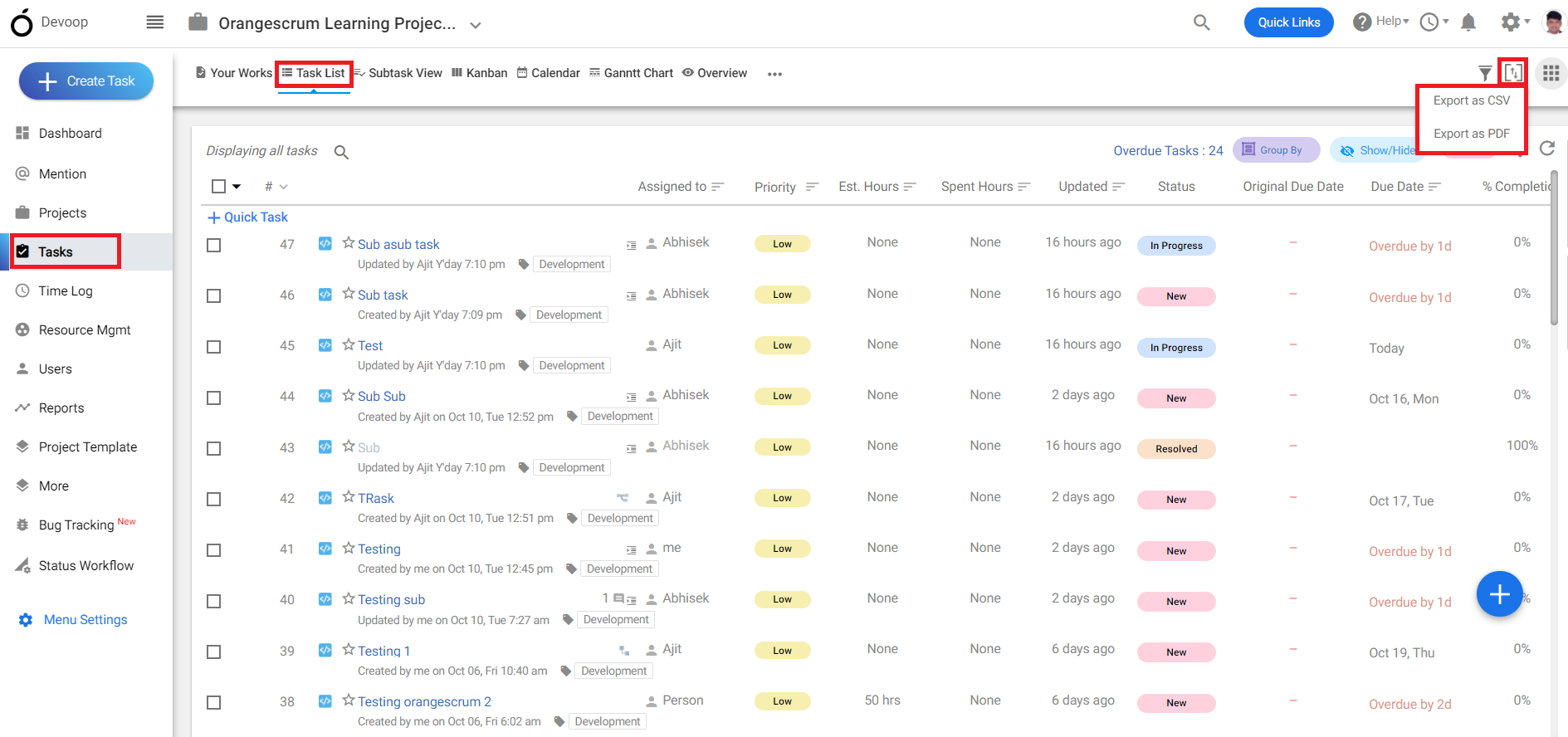Click task type icon for task 44
The image size is (1568, 737).
click(x=325, y=396)
